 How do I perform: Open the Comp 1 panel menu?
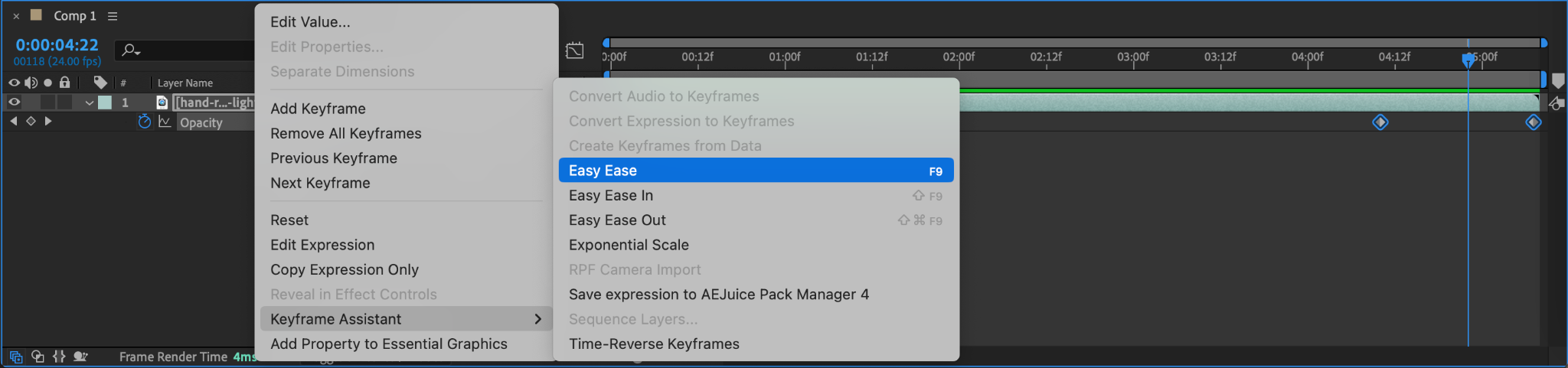click(x=113, y=16)
